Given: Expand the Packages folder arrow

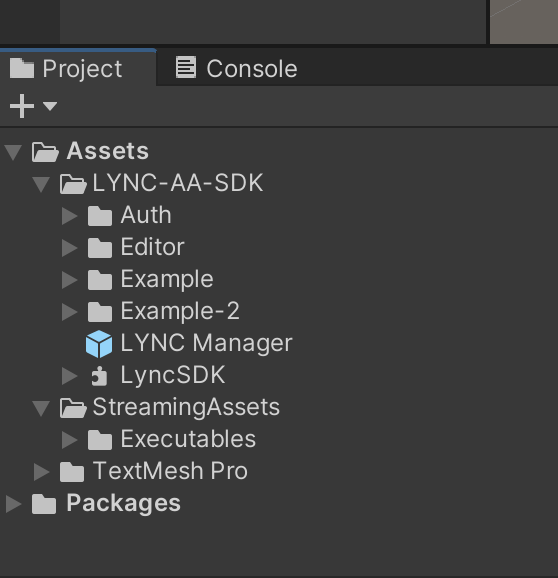Looking at the screenshot, I should 14,504.
